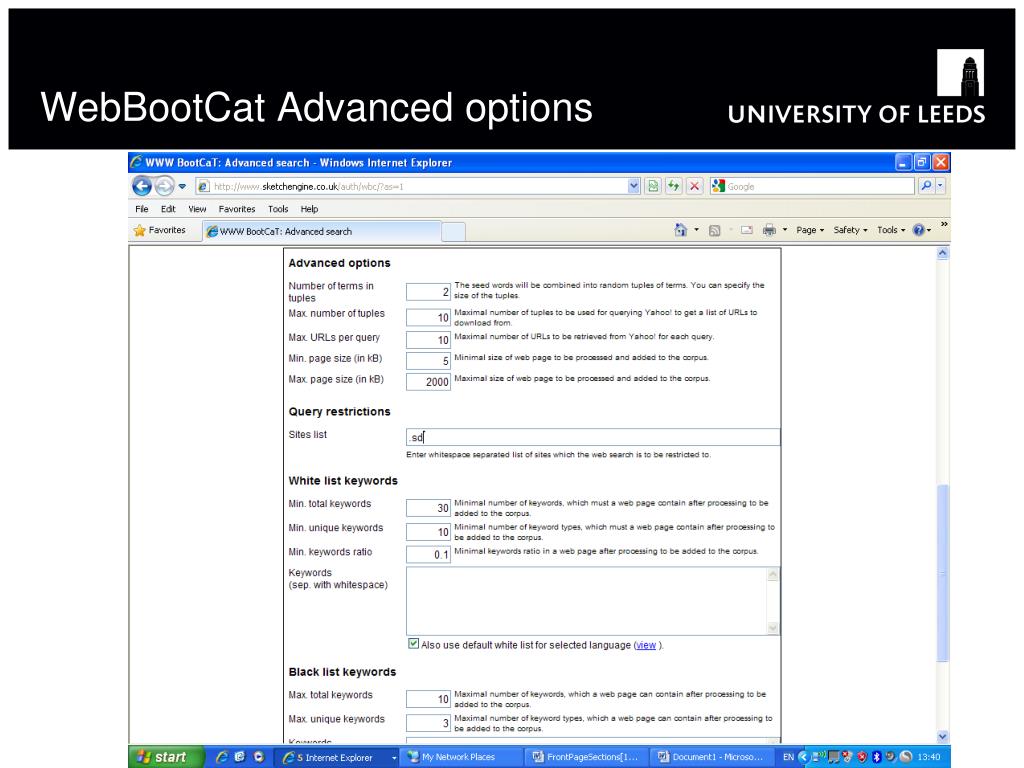This screenshot has height=768, width=1024.
Task: Click the browser Back arrow button
Action: pos(142,186)
